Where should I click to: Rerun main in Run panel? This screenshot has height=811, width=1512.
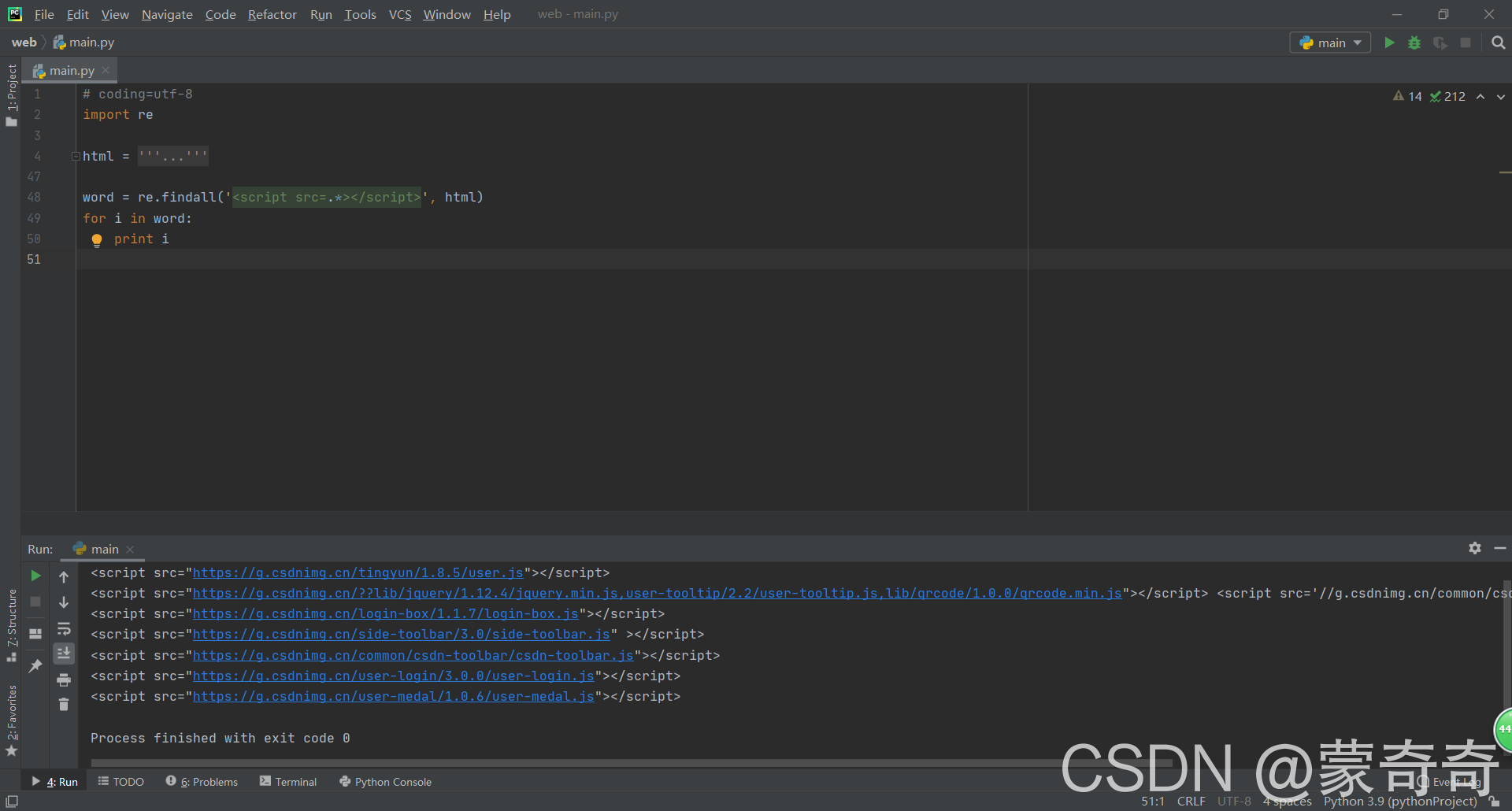[x=35, y=576]
